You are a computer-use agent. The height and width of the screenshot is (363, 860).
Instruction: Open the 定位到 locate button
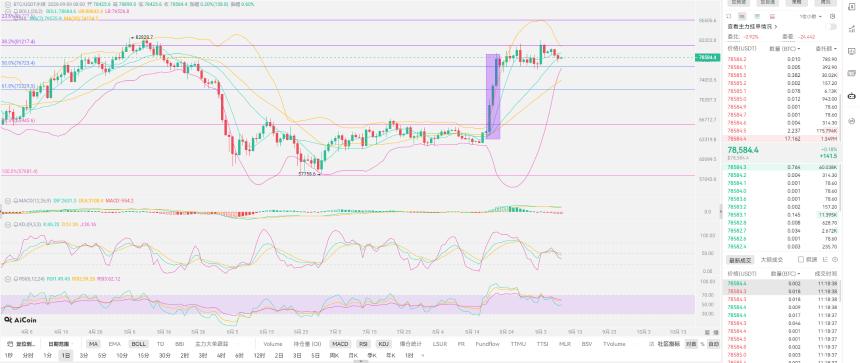(20, 344)
